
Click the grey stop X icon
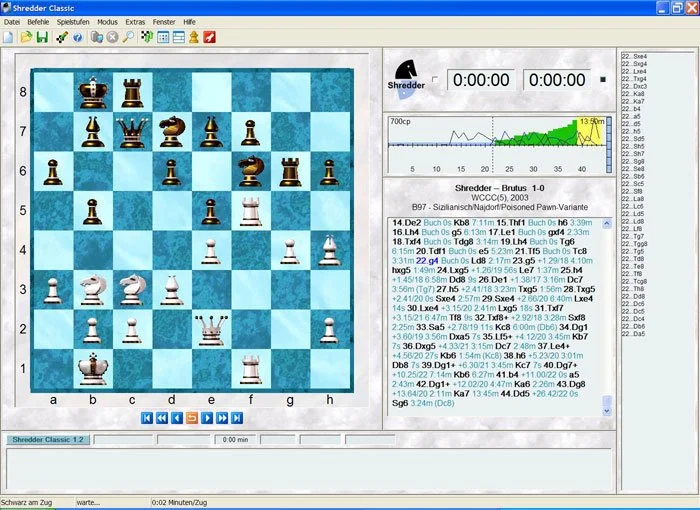(x=112, y=37)
